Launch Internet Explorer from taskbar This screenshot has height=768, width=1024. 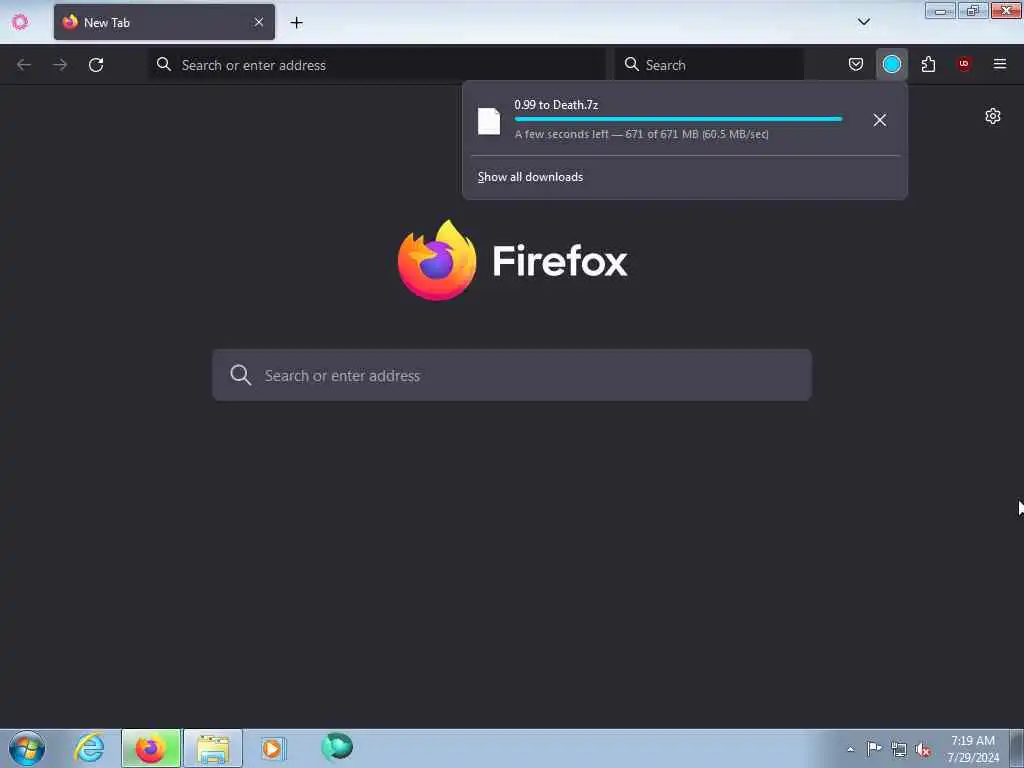89,748
